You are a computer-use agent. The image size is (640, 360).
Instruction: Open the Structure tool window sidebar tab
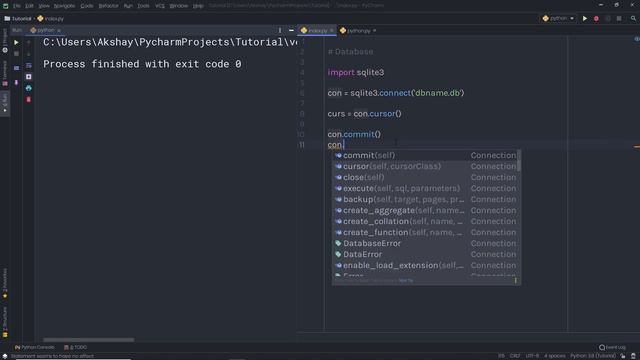point(5,322)
